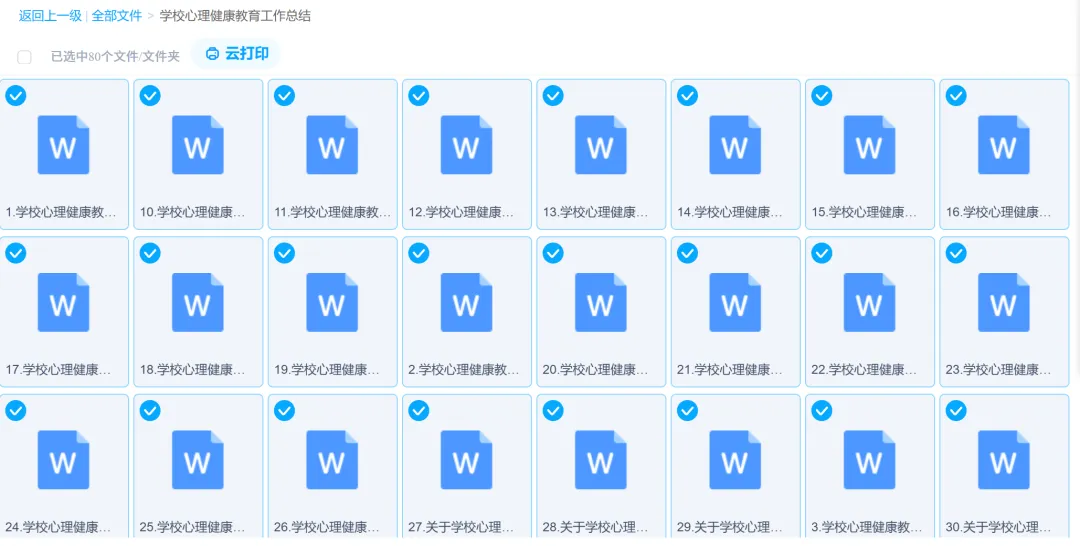Screen dimensions: 1080x546
Task: Uncheck file 13.学校心理健康 selection tick
Action: click(553, 96)
